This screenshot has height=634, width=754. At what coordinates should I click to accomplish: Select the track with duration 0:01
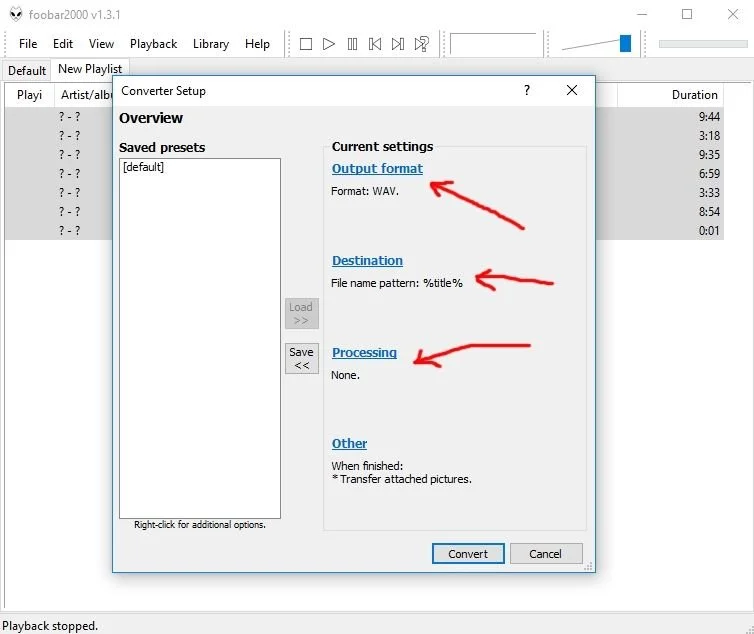(709, 231)
